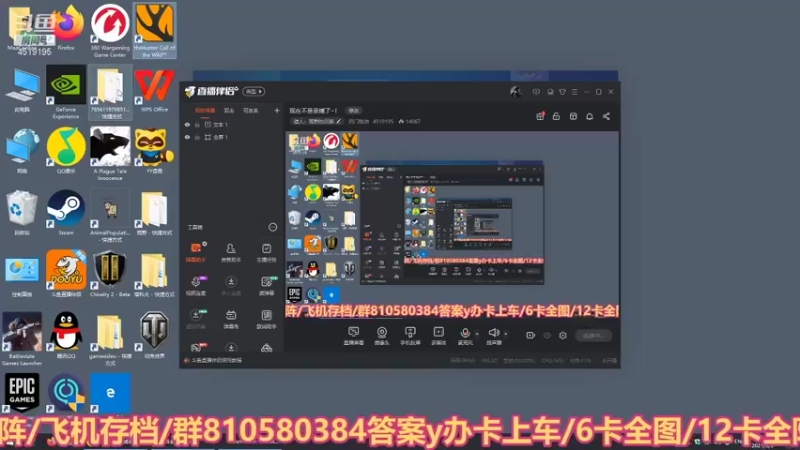
Task: Click the record video icon
Action: coord(531,335)
